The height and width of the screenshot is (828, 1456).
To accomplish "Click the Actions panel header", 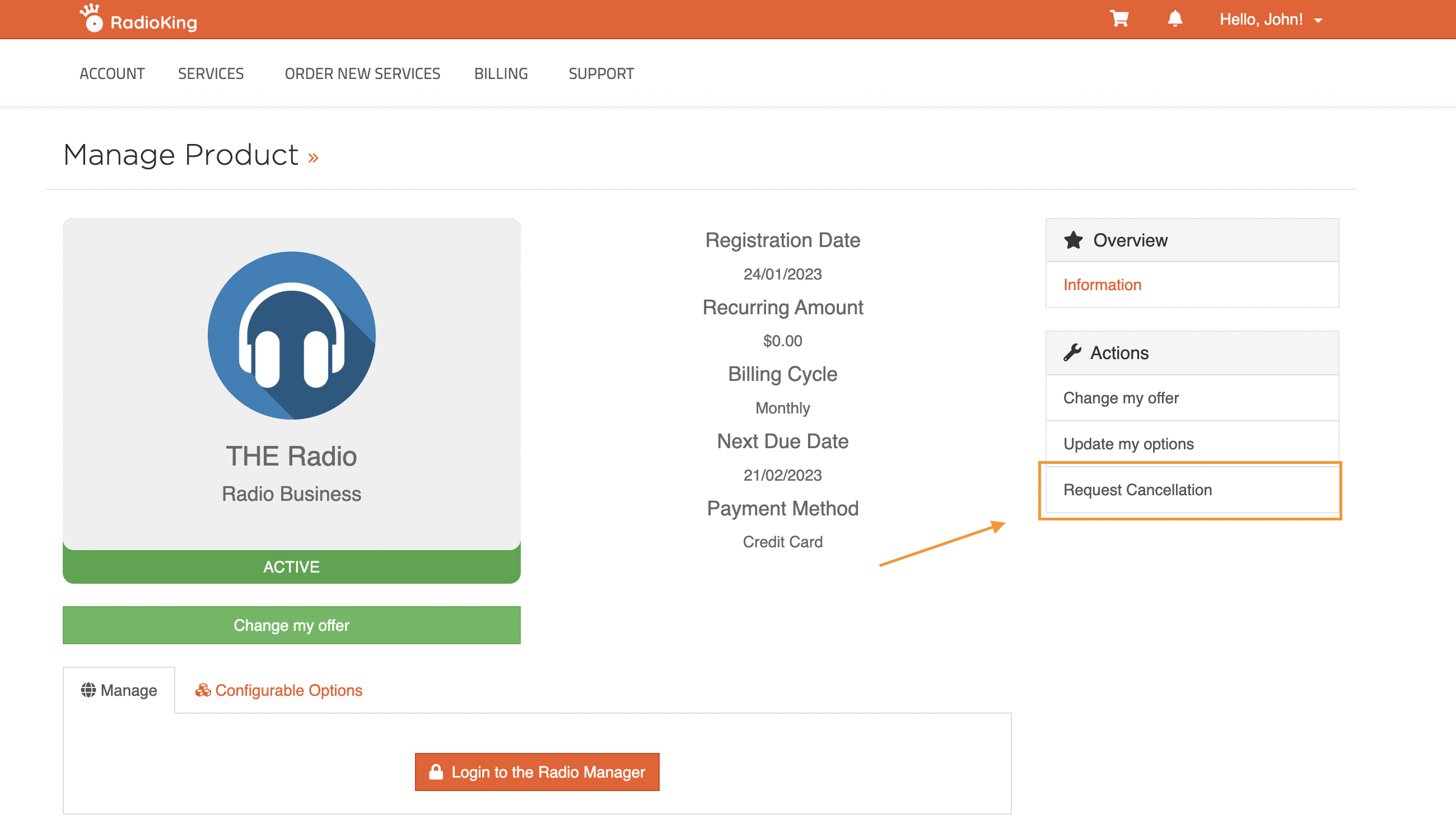I will click(1192, 352).
